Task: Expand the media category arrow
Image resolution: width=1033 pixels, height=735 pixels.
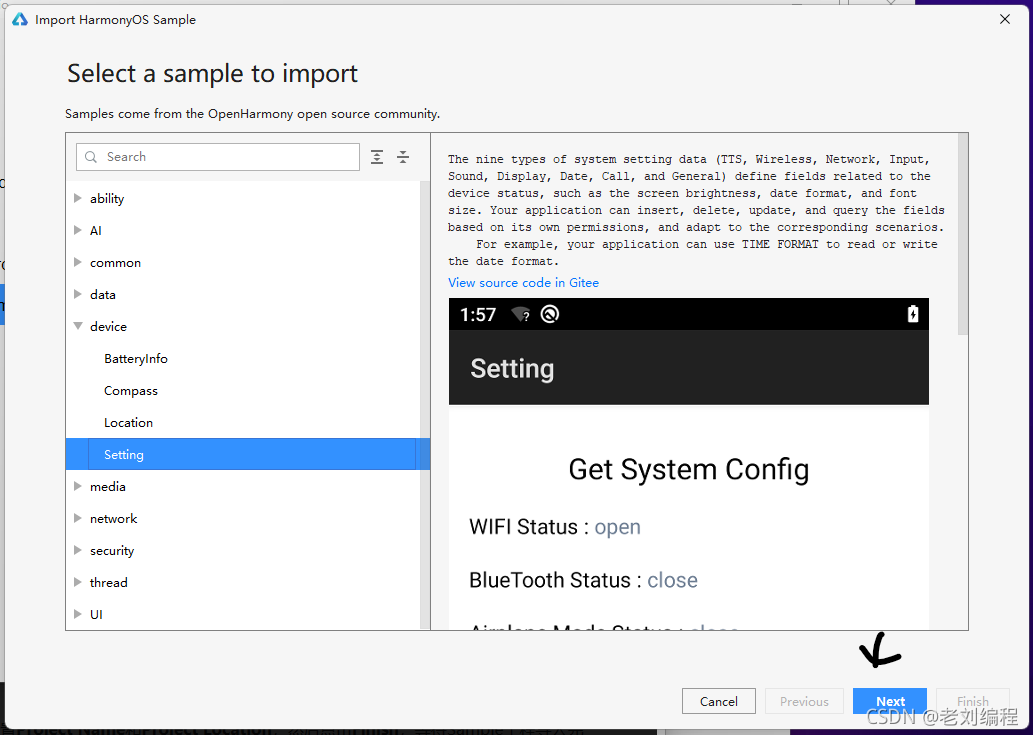Action: click(x=78, y=486)
